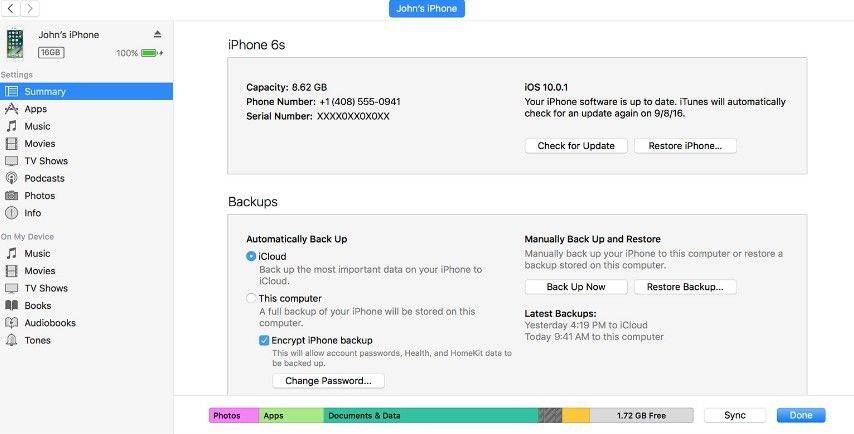Open the Apps icon under Settings
The image size is (854, 434).
[11, 109]
